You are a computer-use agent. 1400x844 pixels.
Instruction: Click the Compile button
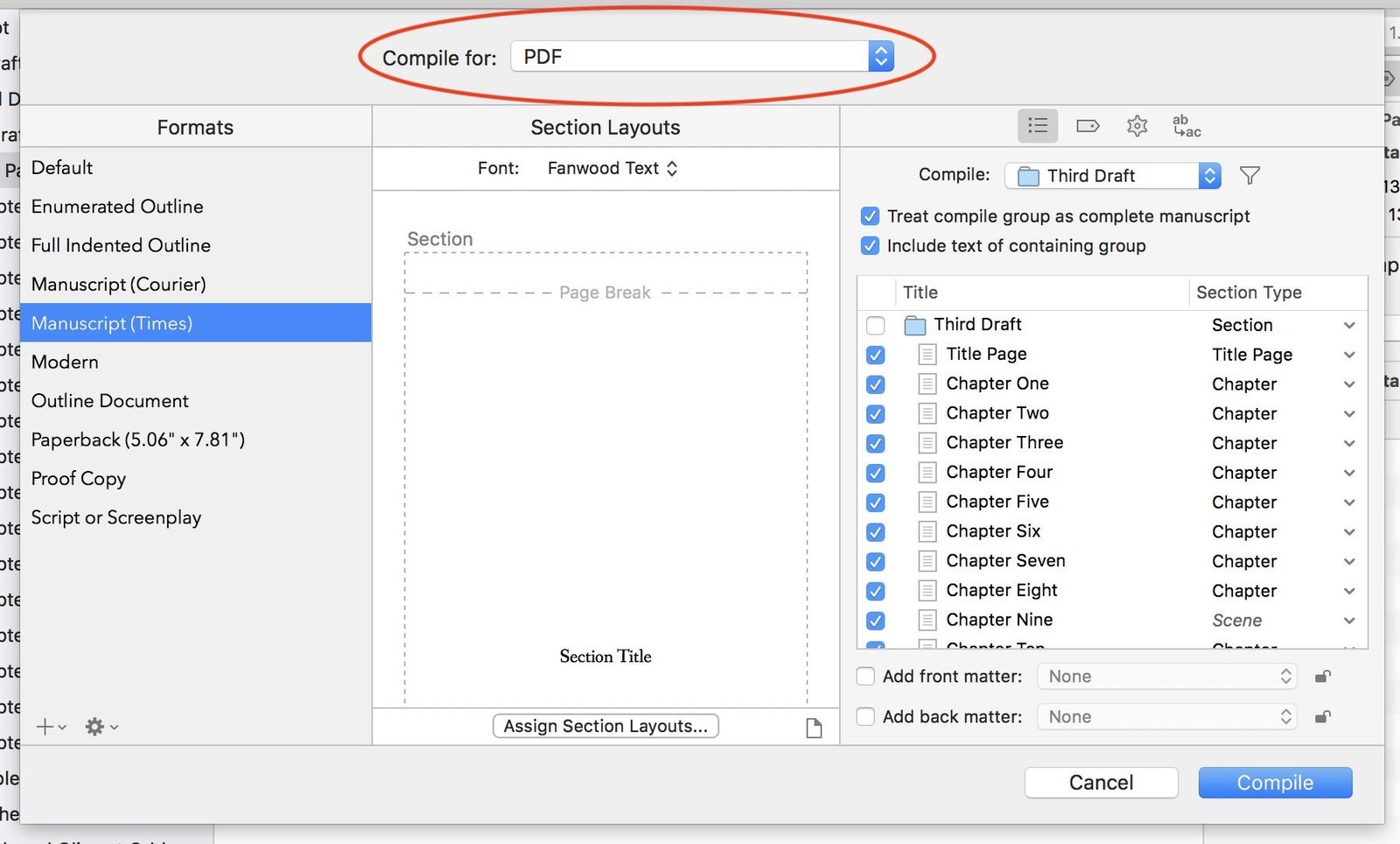(x=1275, y=782)
